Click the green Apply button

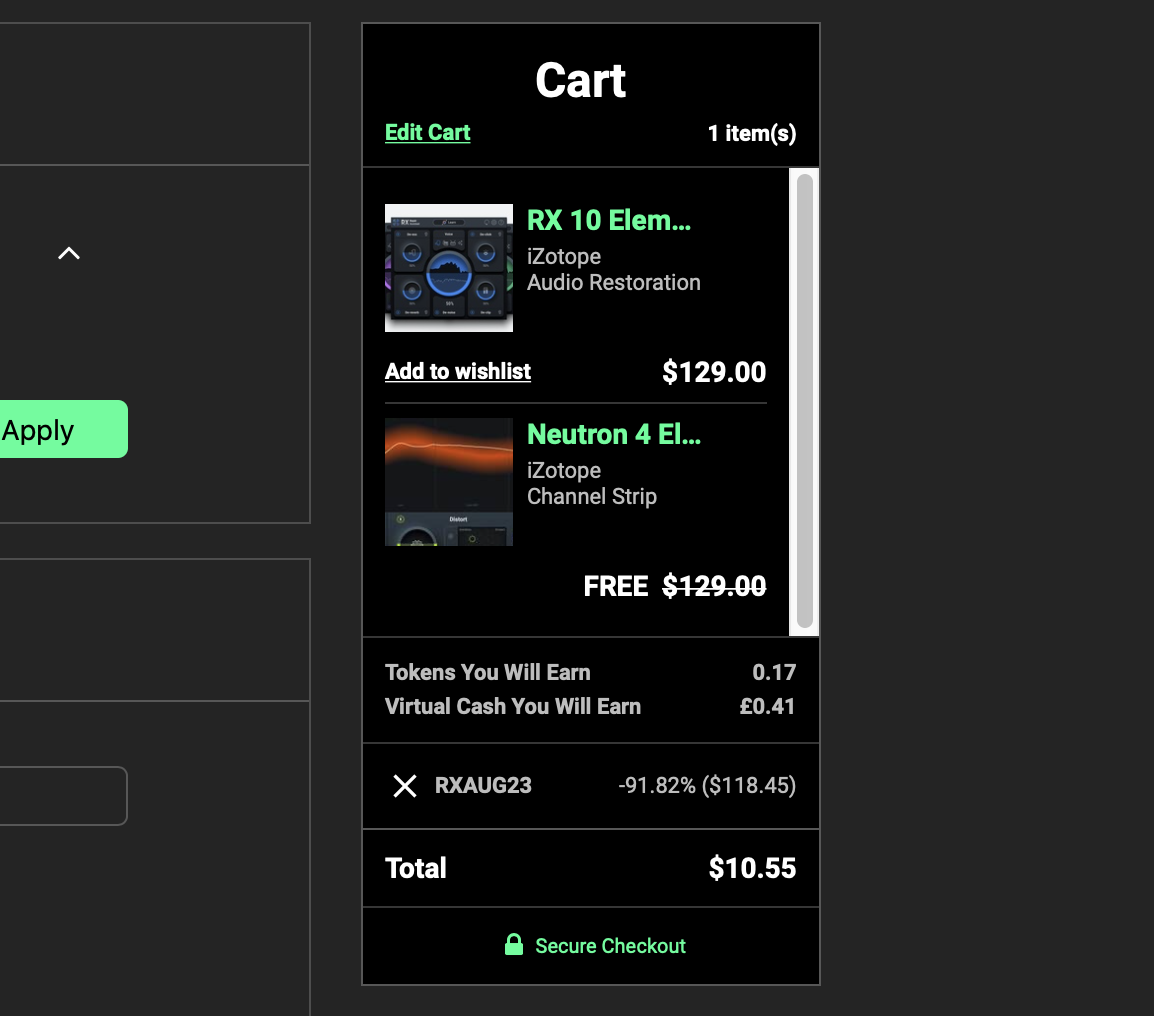63,429
